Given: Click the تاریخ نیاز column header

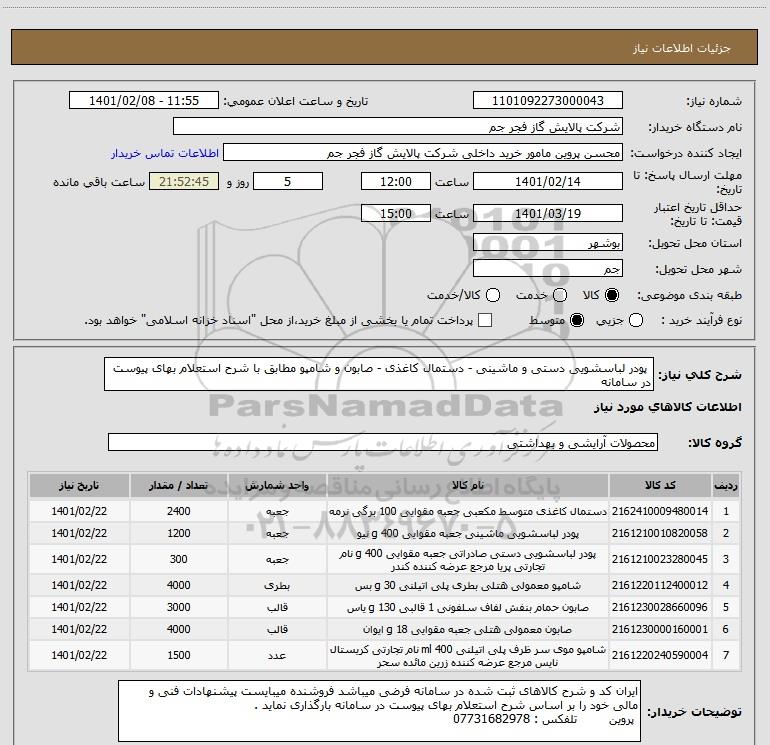Looking at the screenshot, I should pos(79,485).
